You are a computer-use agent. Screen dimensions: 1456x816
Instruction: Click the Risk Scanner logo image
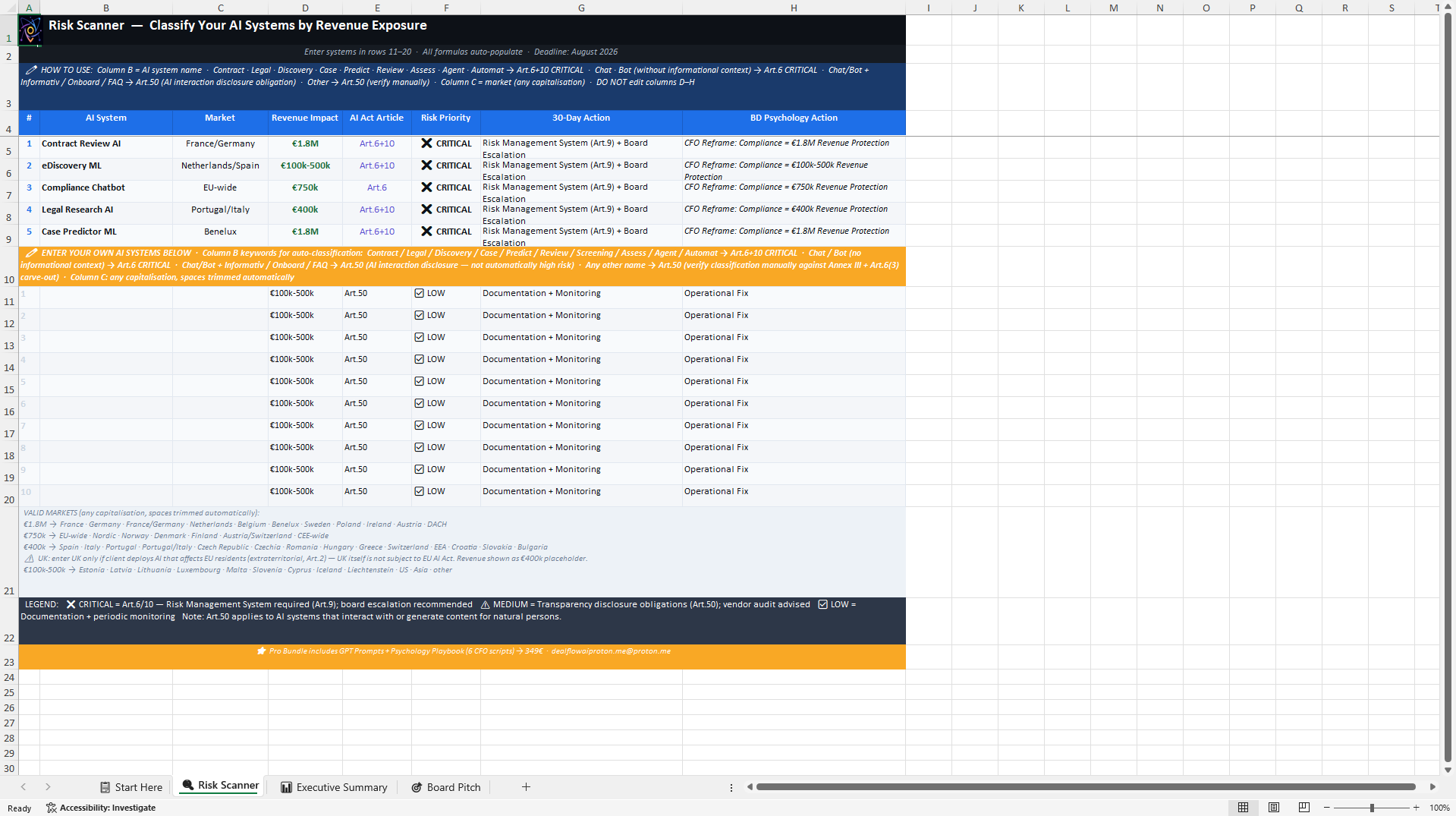click(x=30, y=30)
